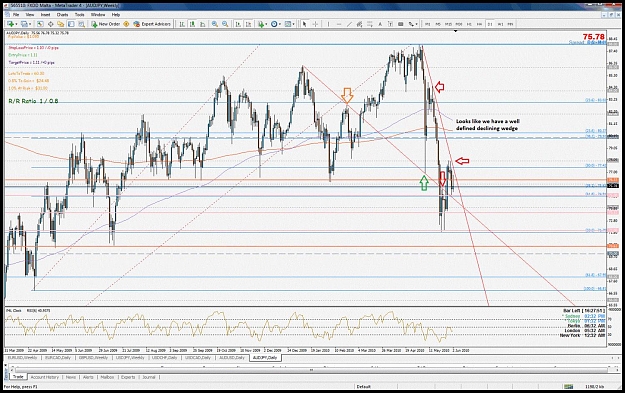Expand the Indicators dropdown arrow
Image resolution: width=625 pixels, height=393 pixels.
tap(266, 24)
